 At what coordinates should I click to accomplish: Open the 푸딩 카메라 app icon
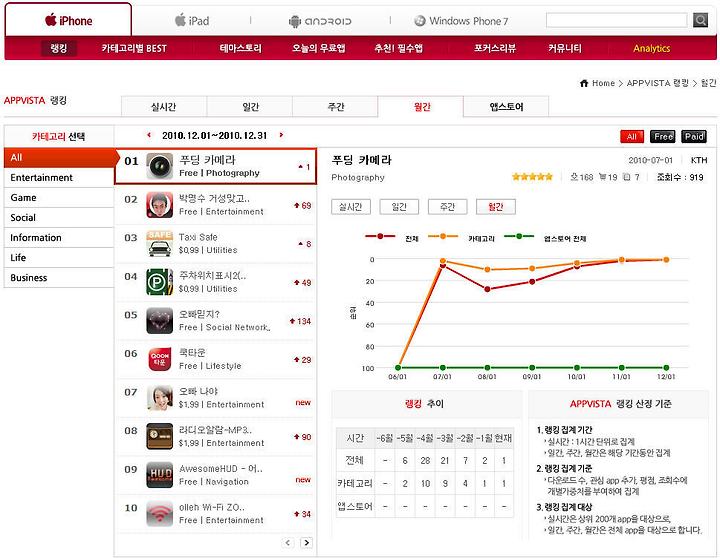coord(159,166)
